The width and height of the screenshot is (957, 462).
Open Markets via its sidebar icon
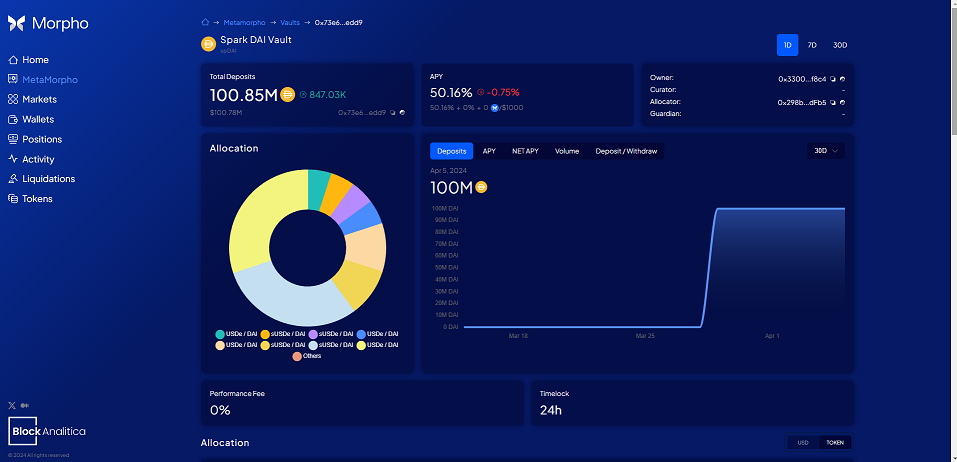13,99
